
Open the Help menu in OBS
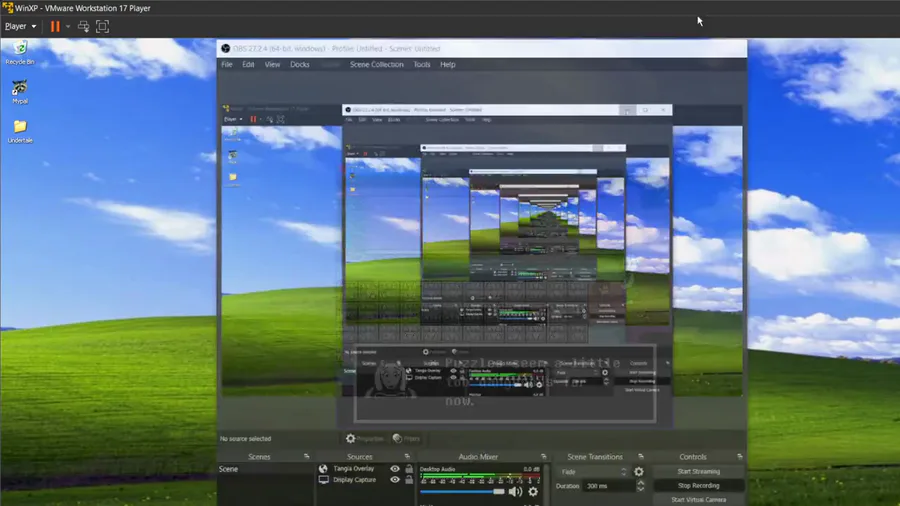(x=448, y=64)
